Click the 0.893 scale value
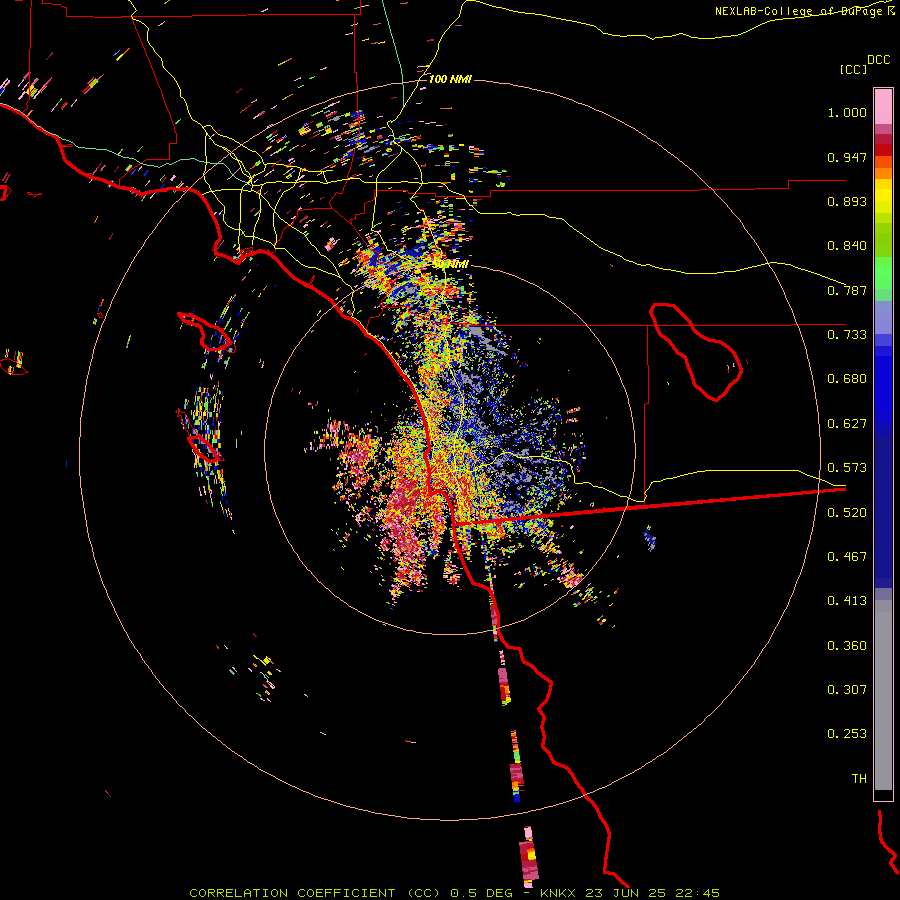 pyautogui.click(x=847, y=201)
